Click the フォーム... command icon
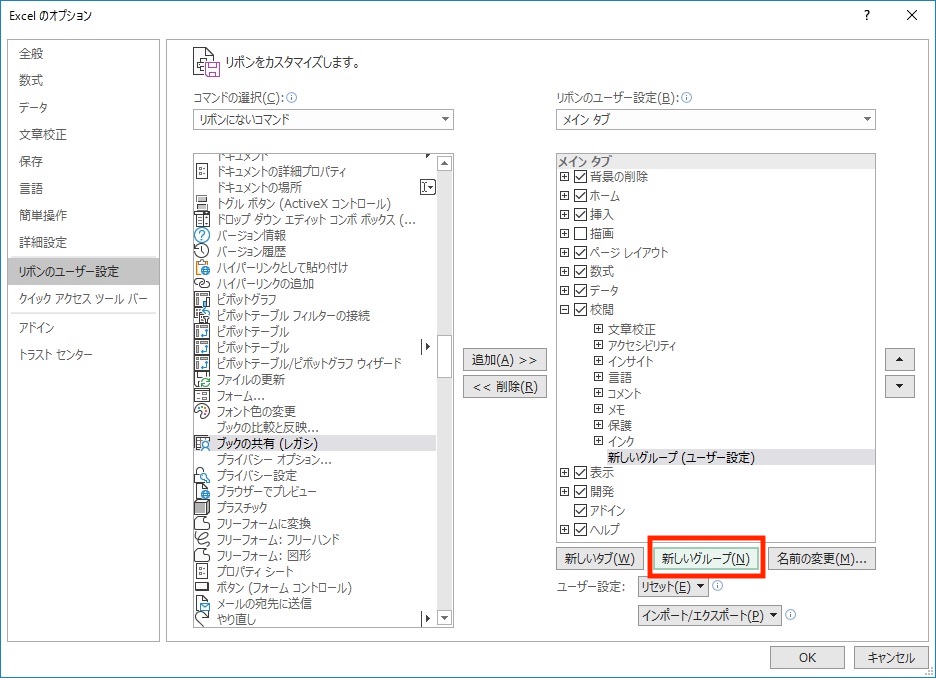 [x=202, y=396]
